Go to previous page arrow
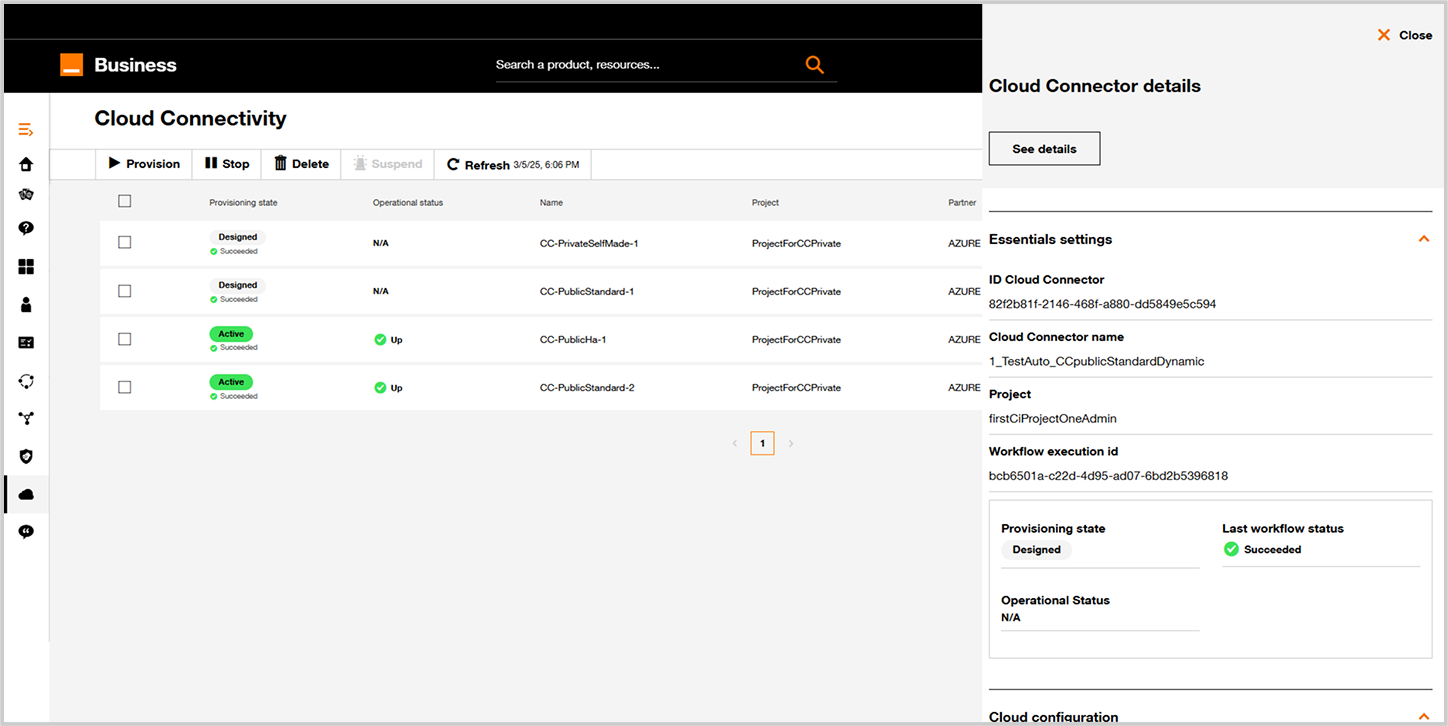This screenshot has width=1448, height=726. tap(735, 443)
